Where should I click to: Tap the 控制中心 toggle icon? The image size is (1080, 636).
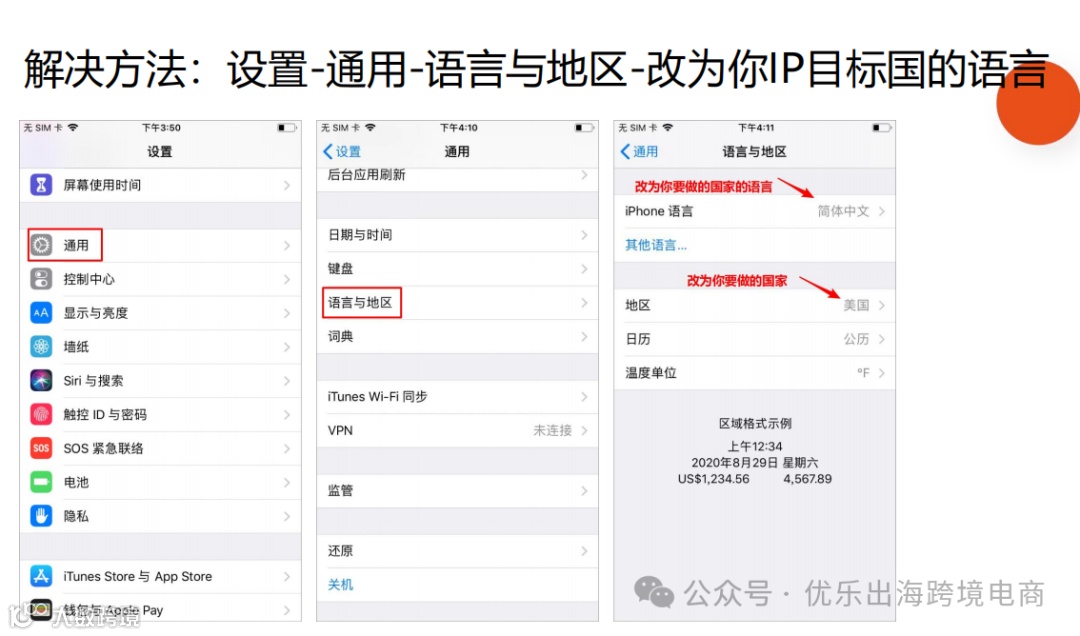pos(41,278)
